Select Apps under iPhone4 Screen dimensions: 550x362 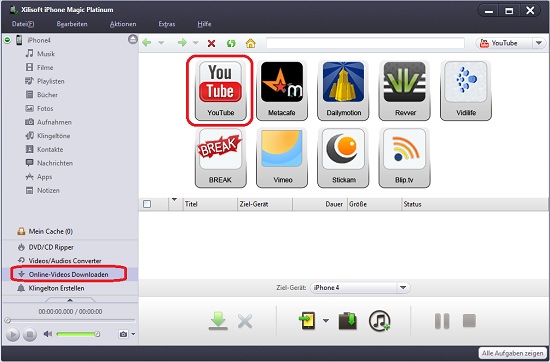point(45,177)
